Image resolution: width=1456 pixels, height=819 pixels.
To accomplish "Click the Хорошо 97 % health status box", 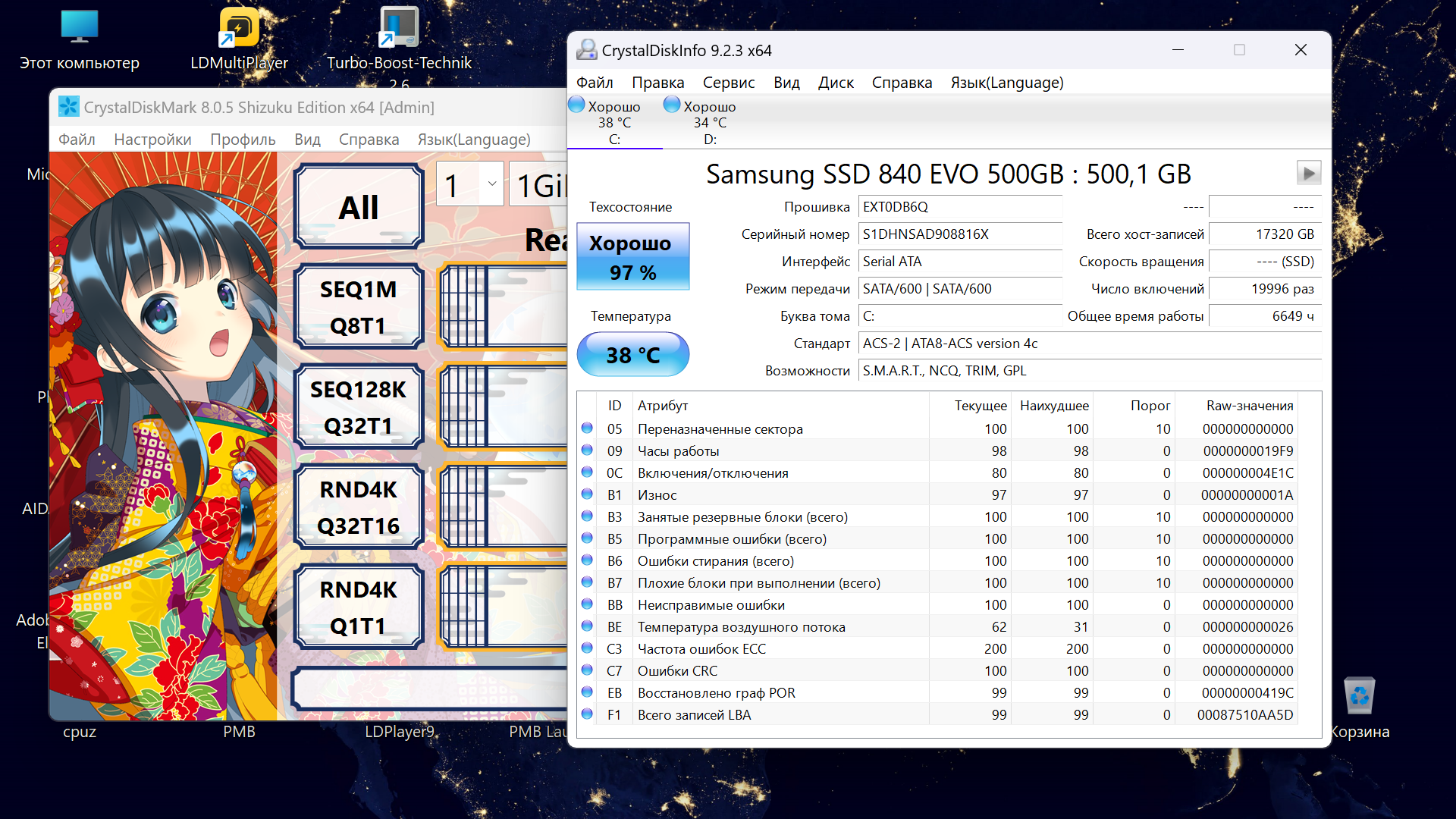I will (x=632, y=257).
